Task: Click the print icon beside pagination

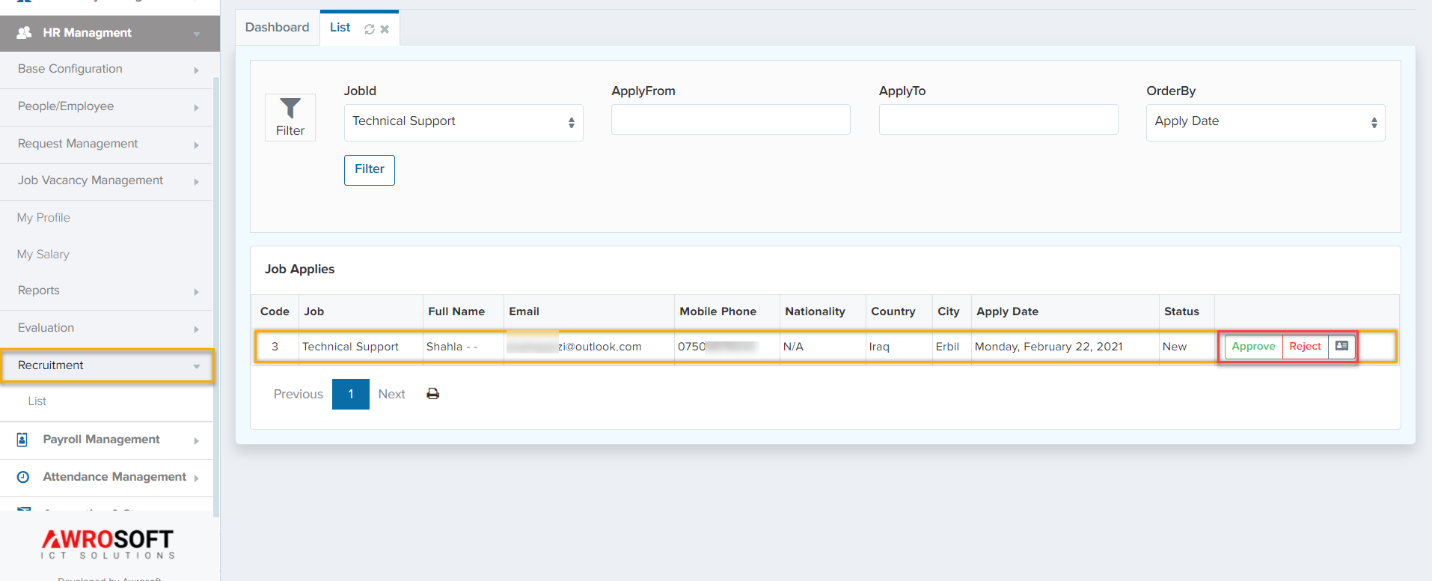Action: pyautogui.click(x=433, y=394)
